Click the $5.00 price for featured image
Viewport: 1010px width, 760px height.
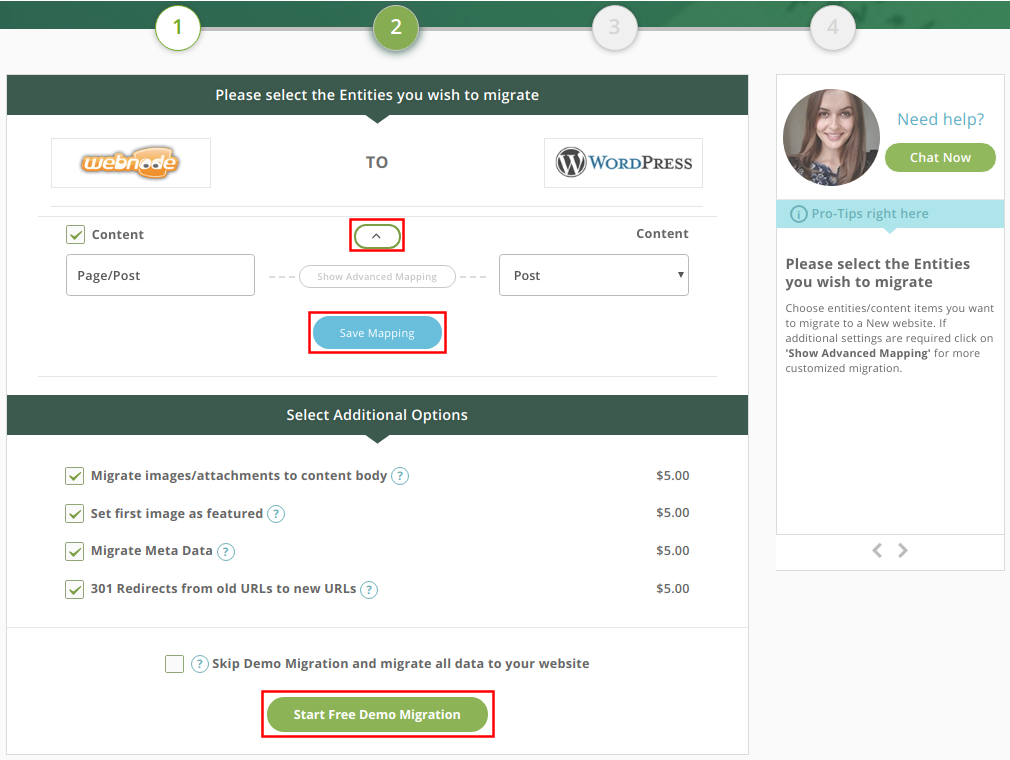point(672,513)
